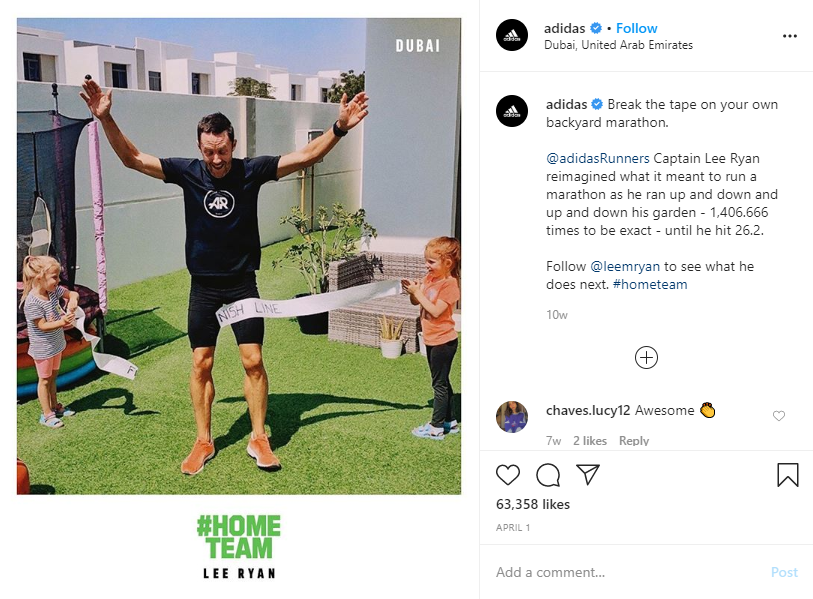This screenshot has width=813, height=599.
Task: Like the comment by chaves.lucy12
Action: point(779,416)
